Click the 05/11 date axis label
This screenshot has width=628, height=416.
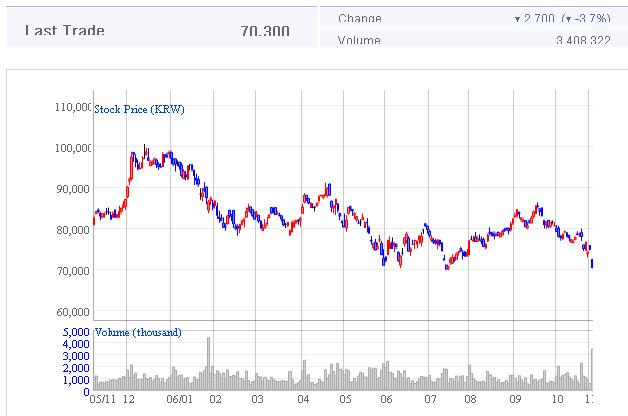click(x=102, y=398)
